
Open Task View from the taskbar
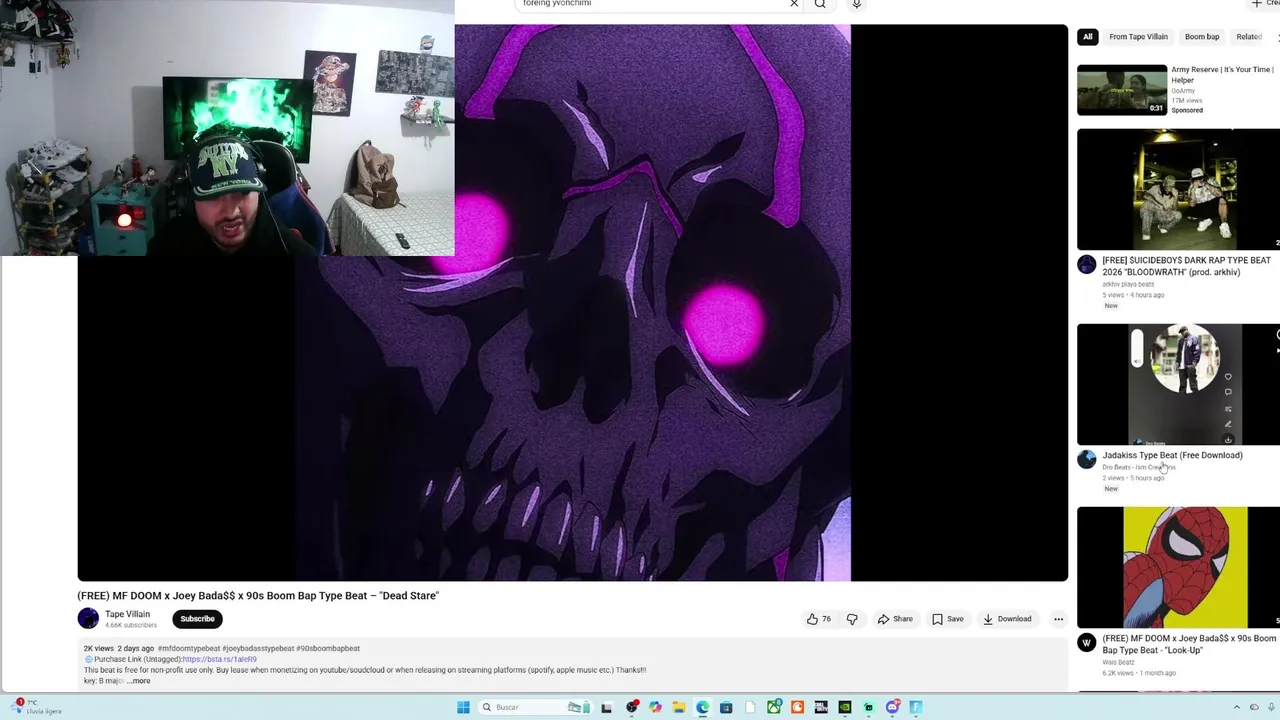(606, 707)
